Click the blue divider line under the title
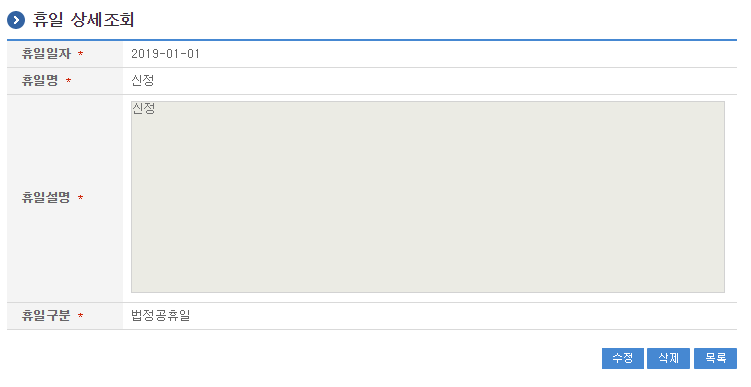 click(x=372, y=40)
